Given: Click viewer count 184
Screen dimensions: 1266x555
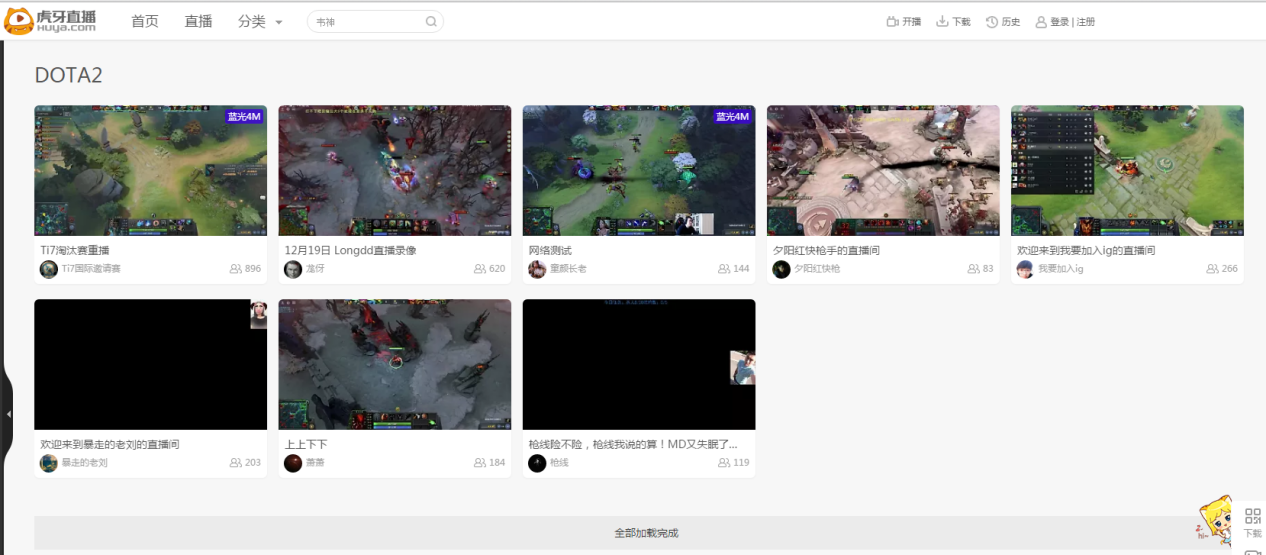Looking at the screenshot, I should [489, 463].
